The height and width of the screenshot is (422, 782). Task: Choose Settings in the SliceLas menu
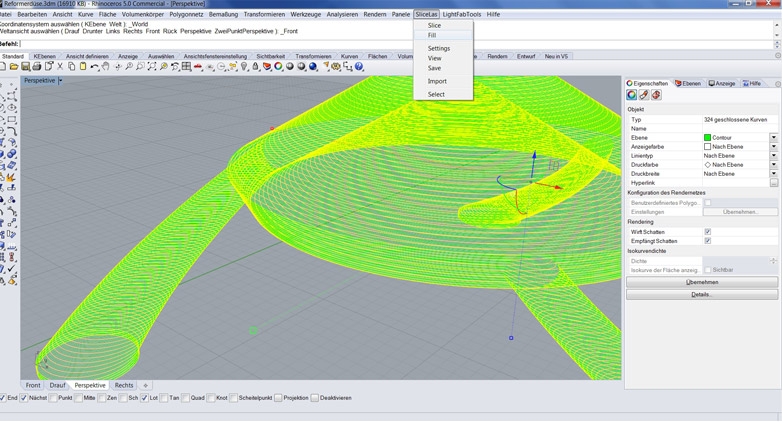point(439,48)
